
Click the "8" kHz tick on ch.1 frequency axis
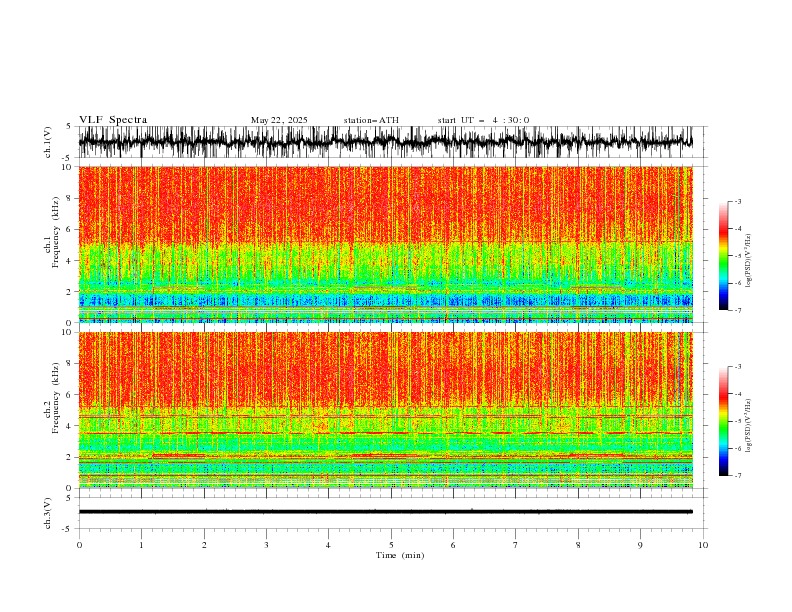71,198
